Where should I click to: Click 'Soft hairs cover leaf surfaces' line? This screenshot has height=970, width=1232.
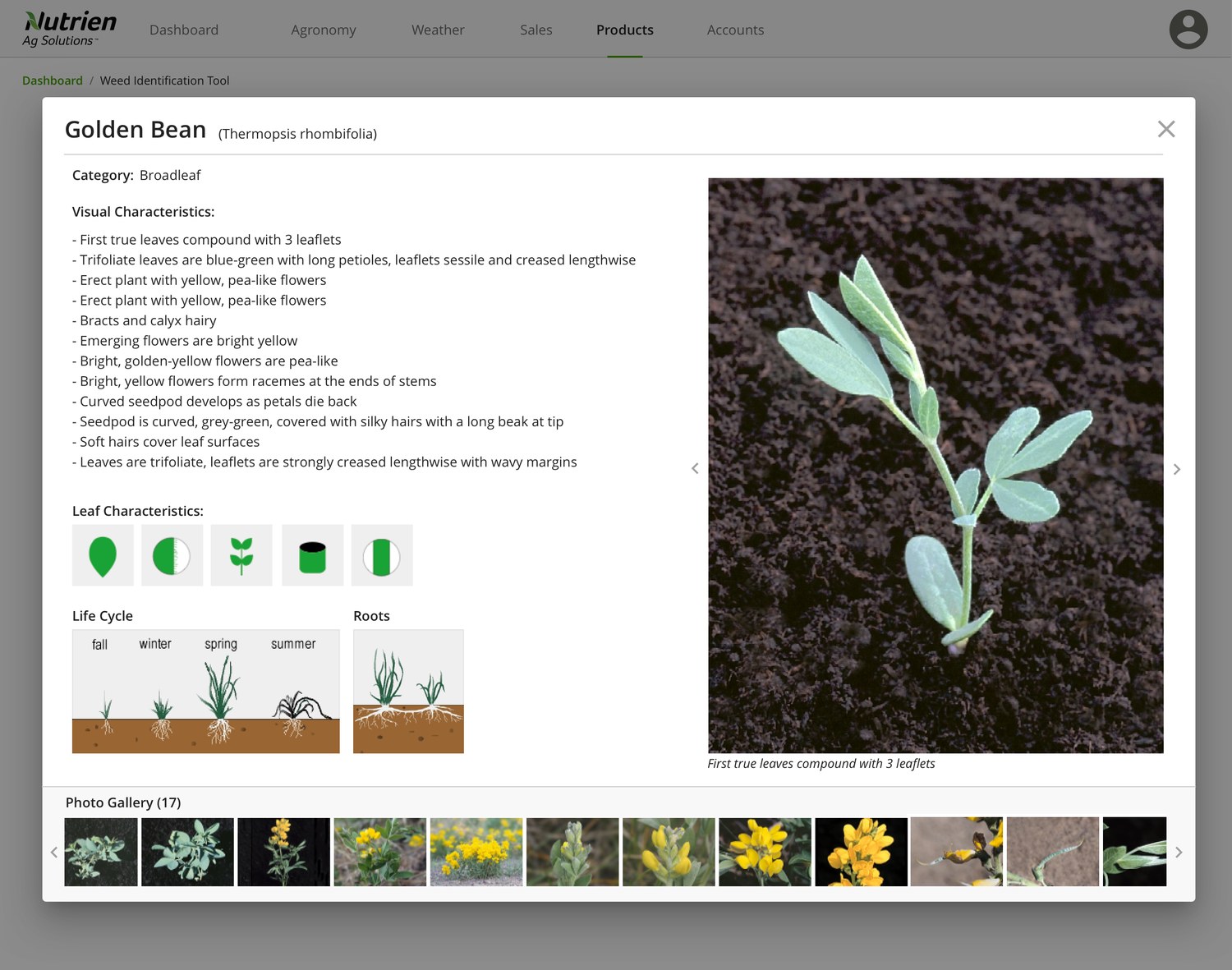pos(166,442)
